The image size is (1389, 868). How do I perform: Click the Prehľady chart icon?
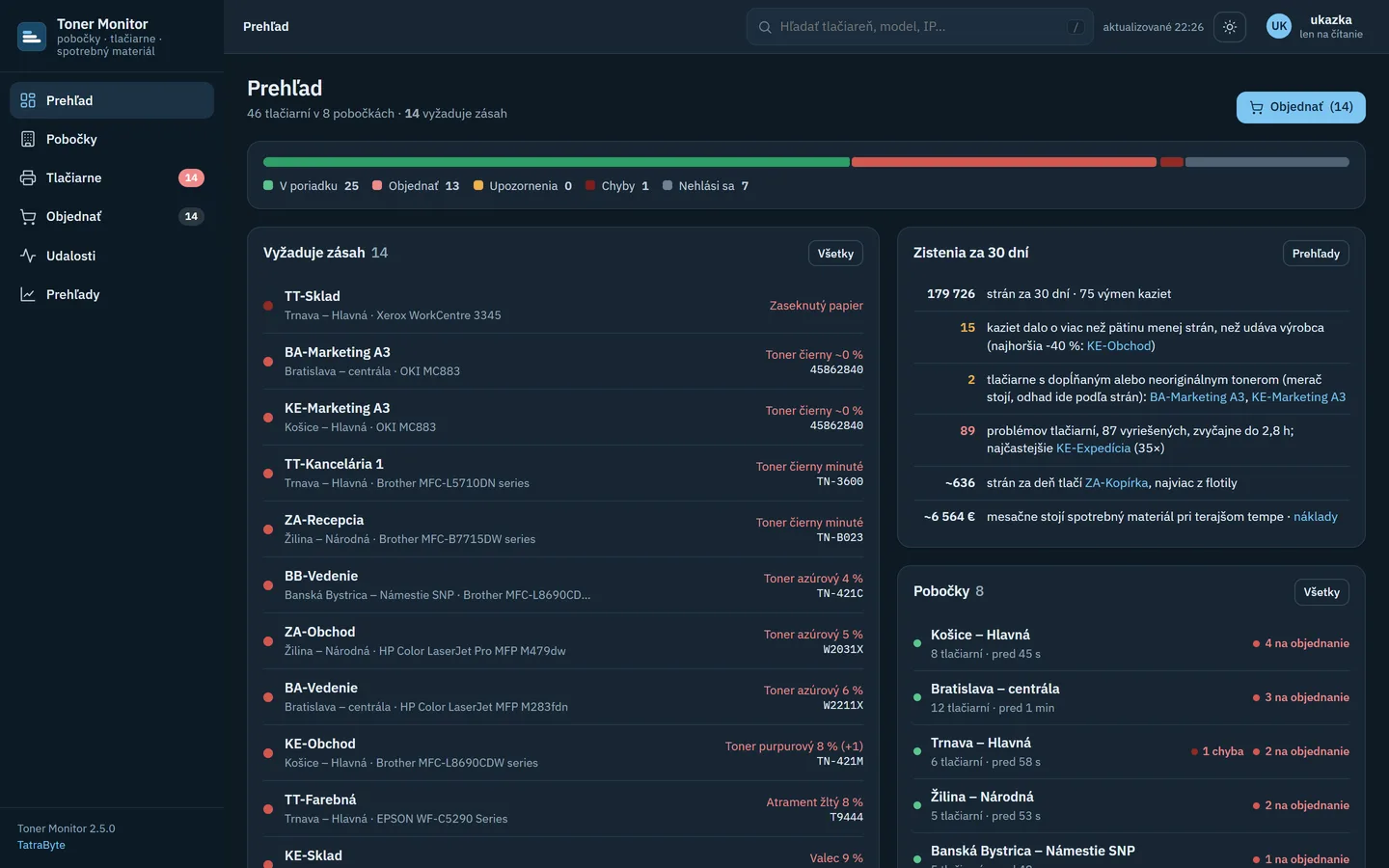coord(28,294)
